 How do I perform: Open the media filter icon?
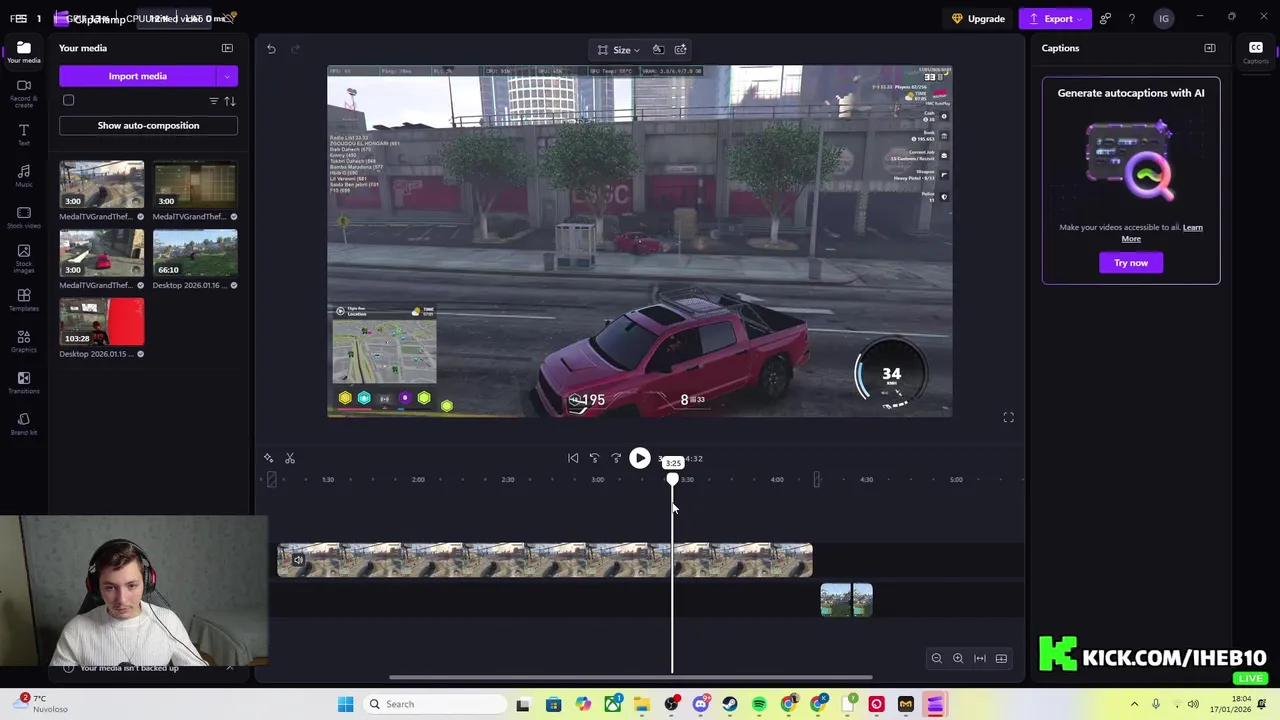tap(213, 101)
